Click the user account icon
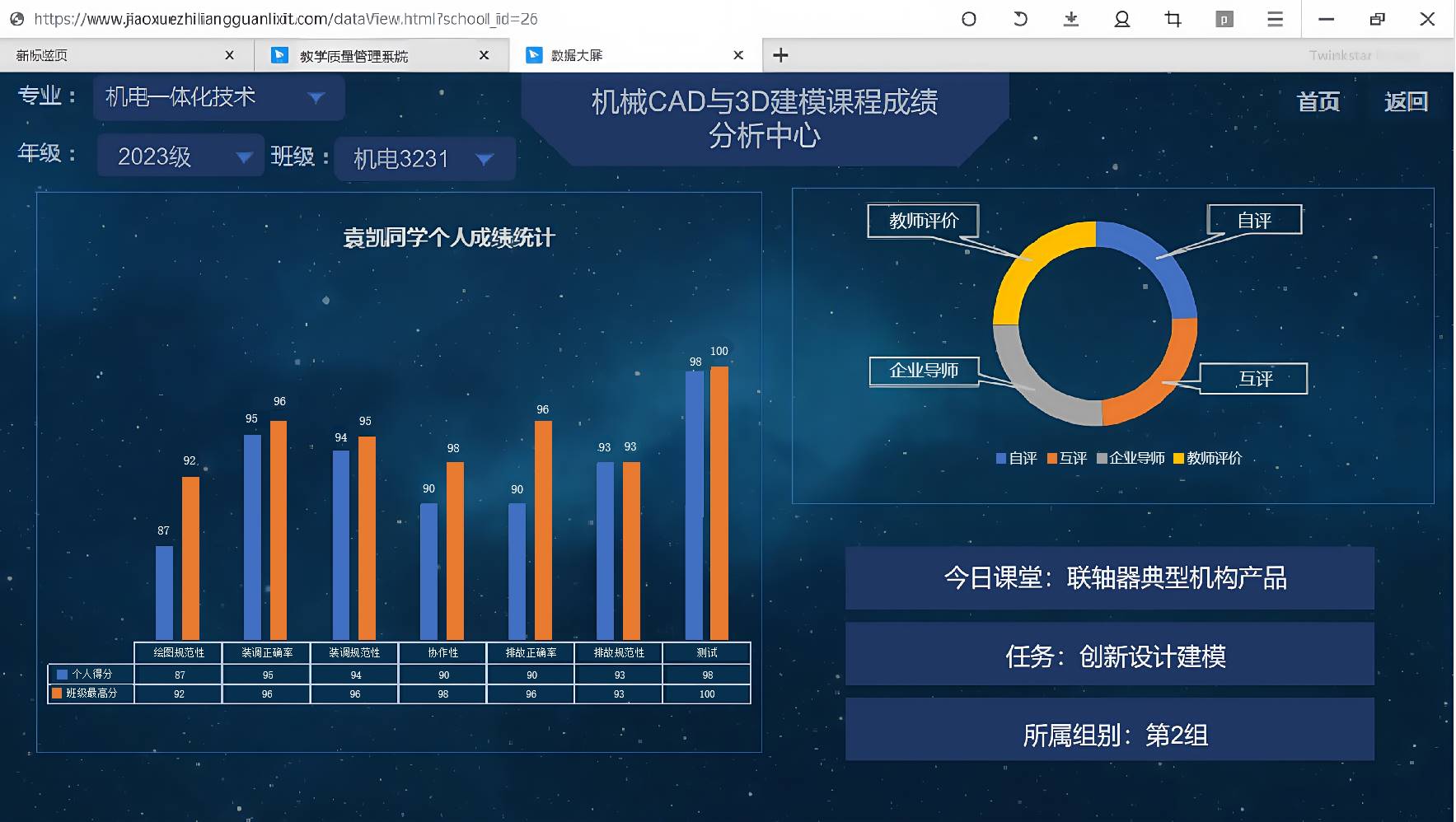The width and height of the screenshot is (1456, 822). 1122,19
